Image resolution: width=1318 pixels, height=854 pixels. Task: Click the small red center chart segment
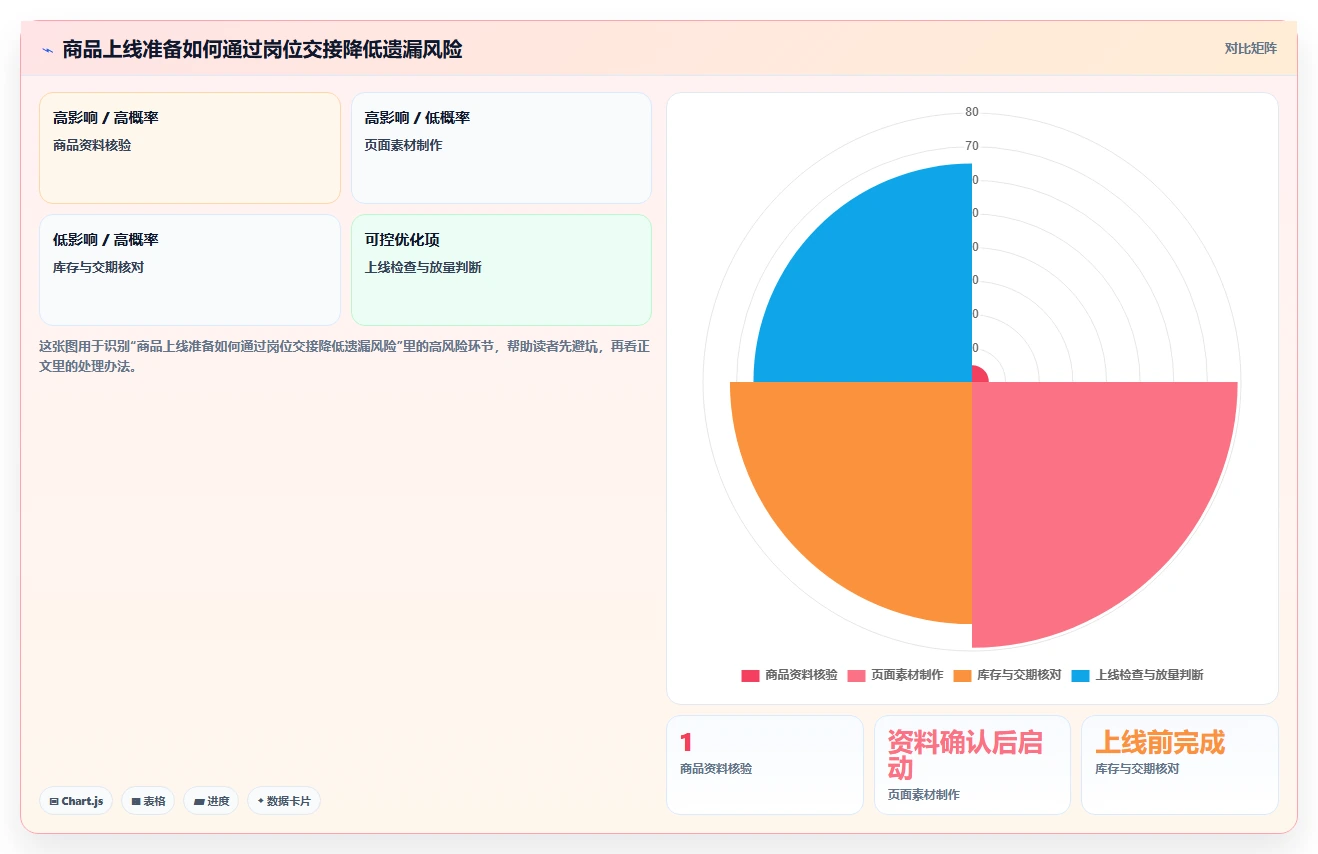(979, 375)
